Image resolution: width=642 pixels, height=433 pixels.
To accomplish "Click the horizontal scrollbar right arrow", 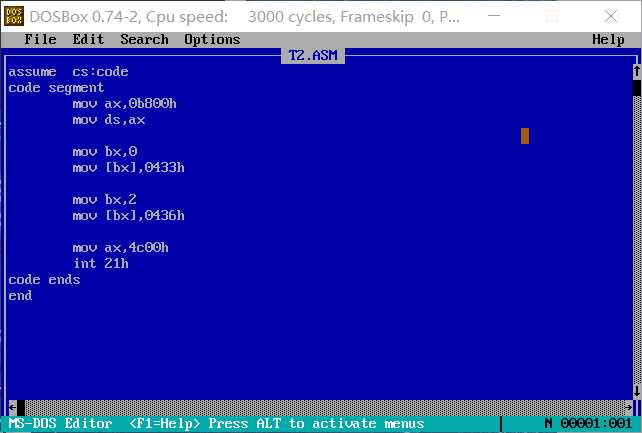I will point(628,407).
